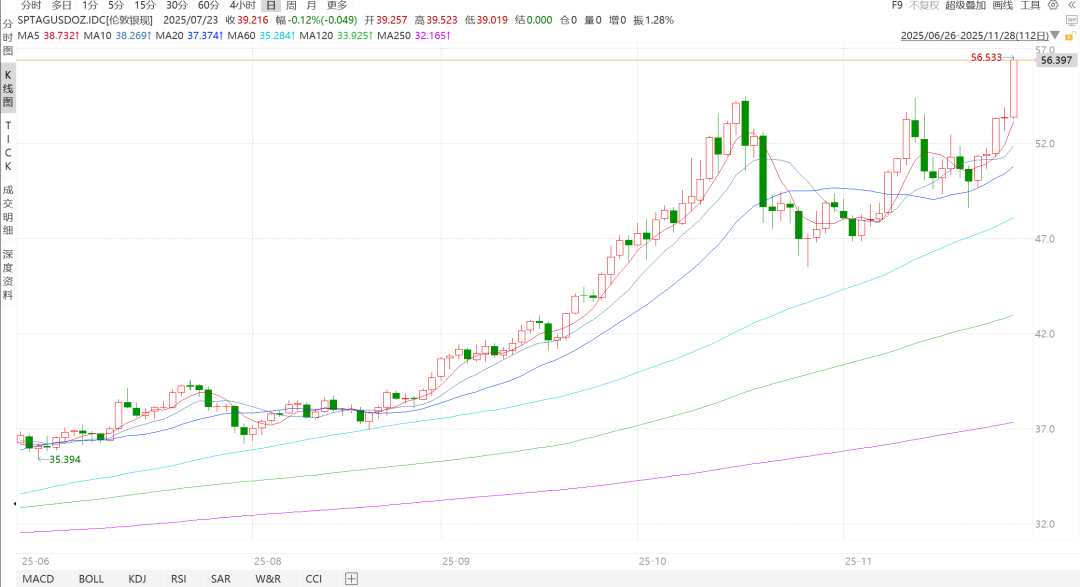This screenshot has height=587, width=1080.
Task: Click the 25-10 time axis label
Action: point(652,562)
